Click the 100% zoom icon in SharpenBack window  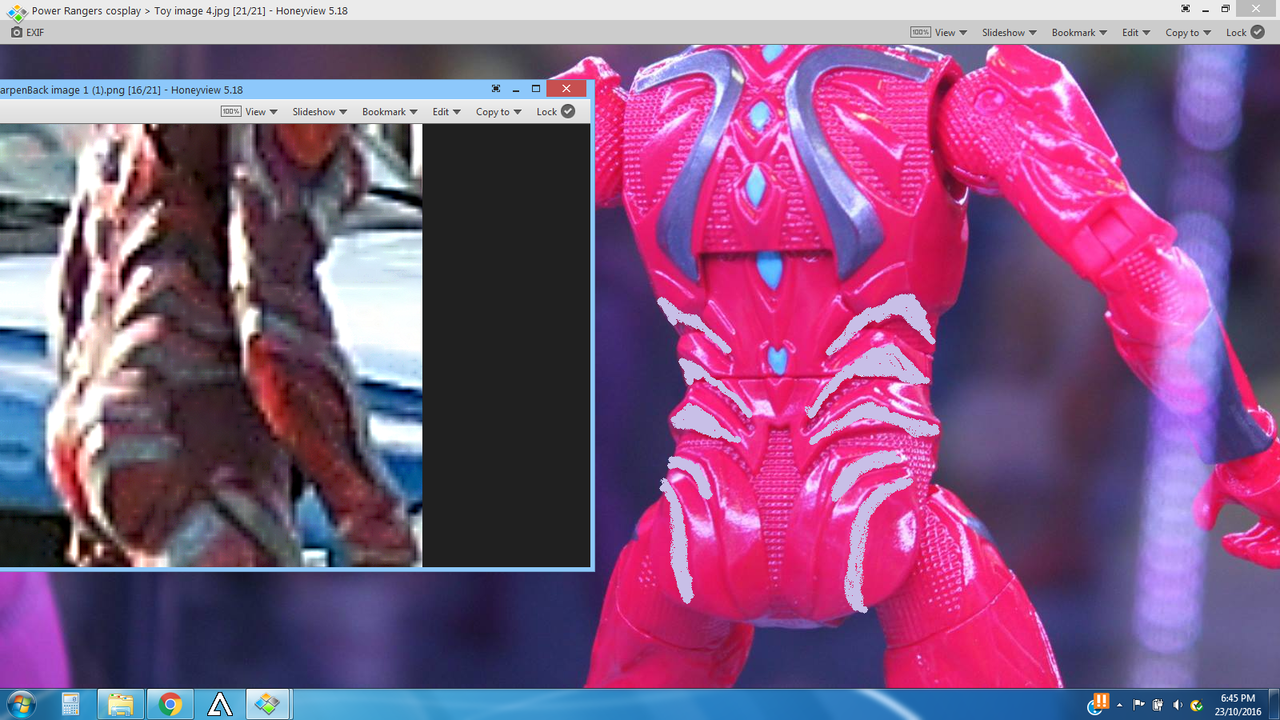pos(231,111)
